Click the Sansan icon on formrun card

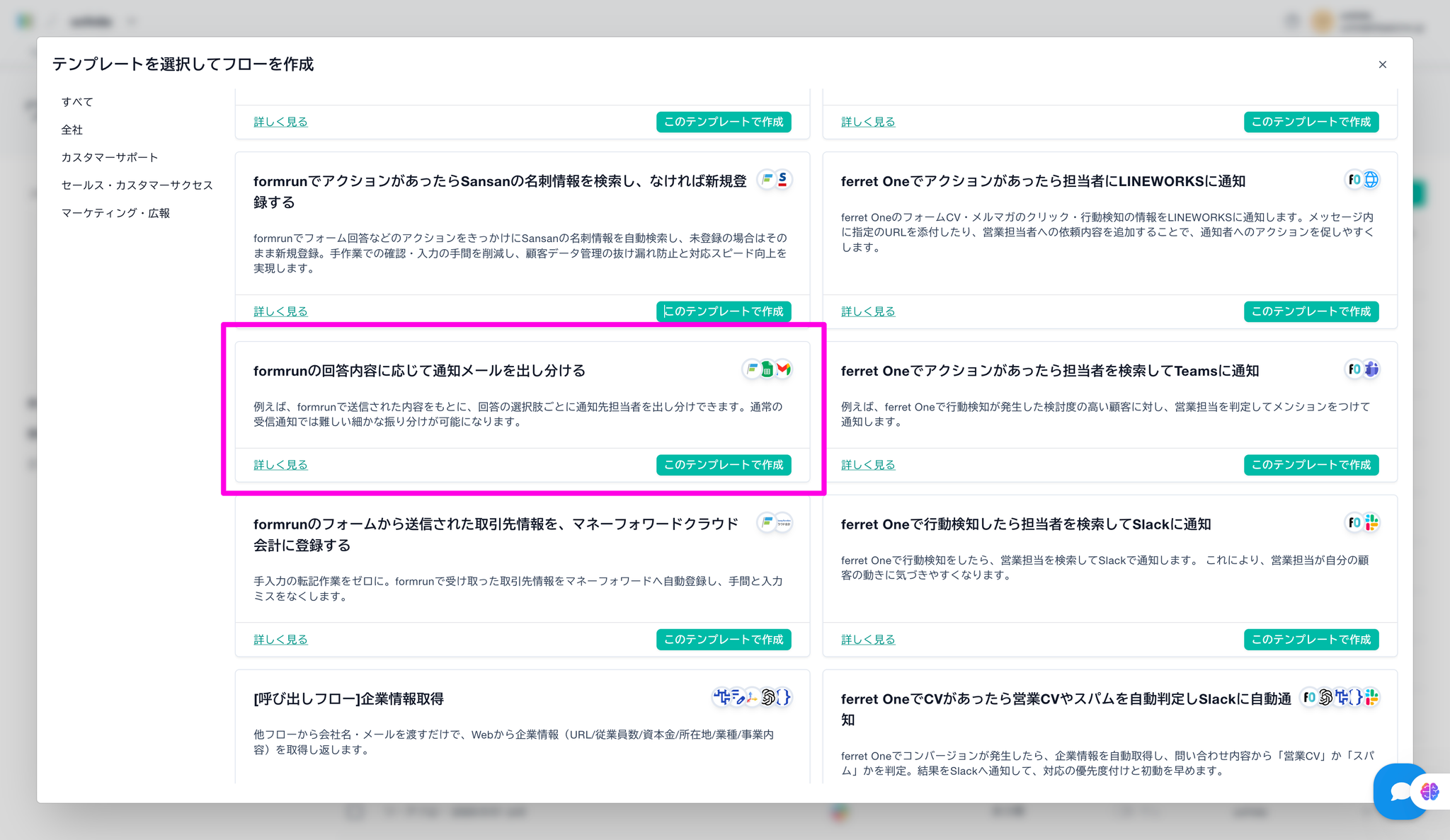(x=782, y=180)
